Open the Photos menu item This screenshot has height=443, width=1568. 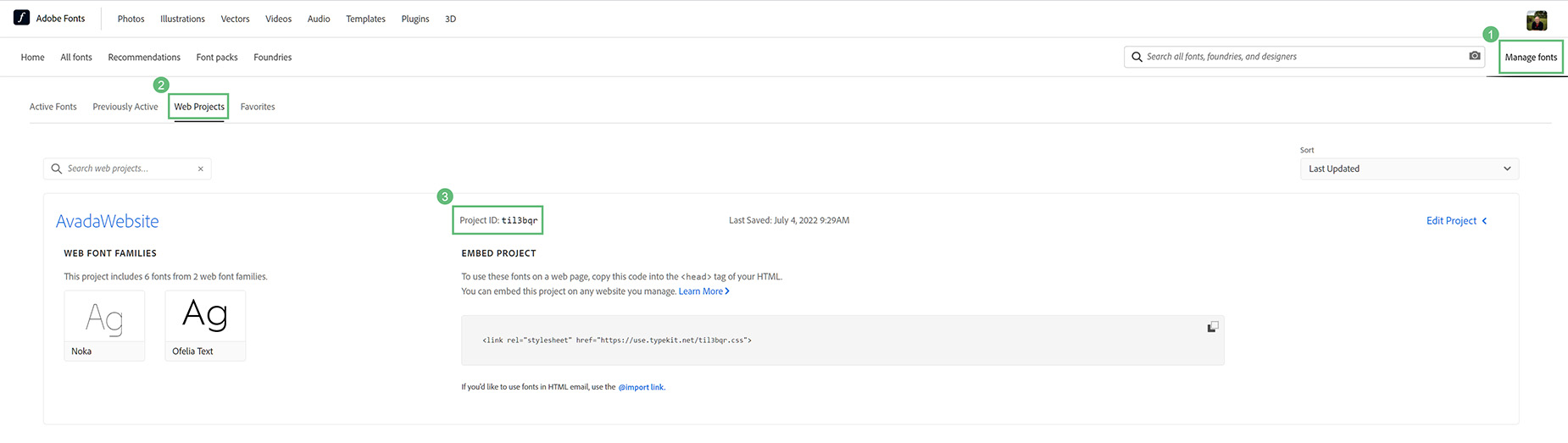[131, 19]
